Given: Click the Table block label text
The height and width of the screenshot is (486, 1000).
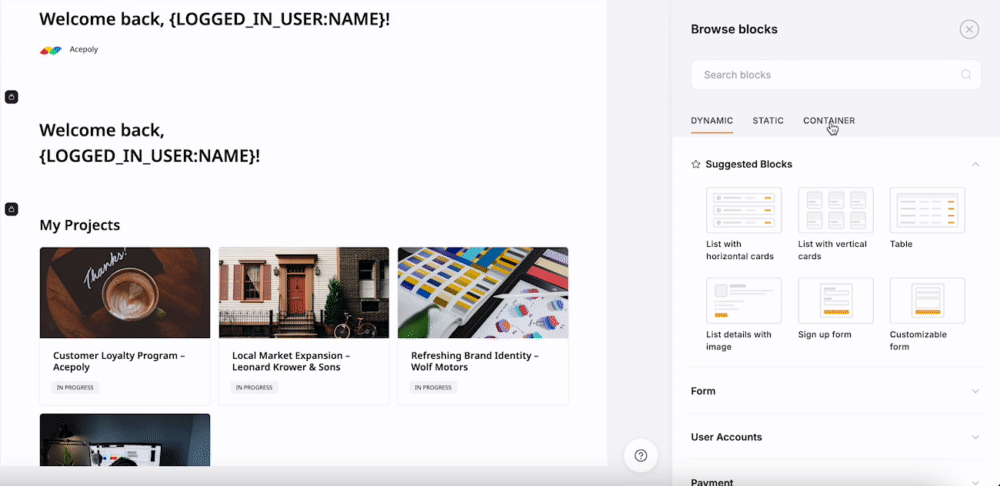Looking at the screenshot, I should [901, 244].
